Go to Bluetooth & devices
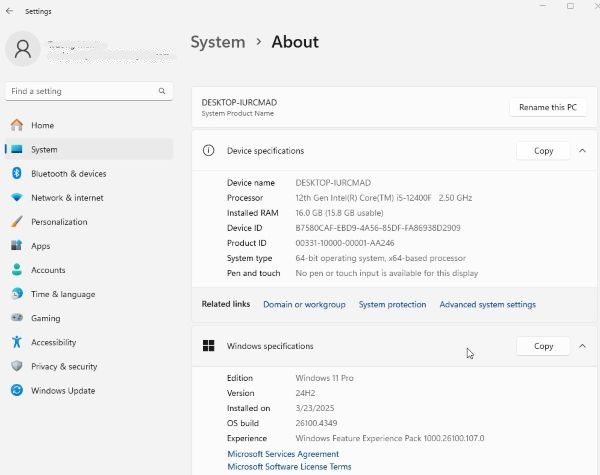The height and width of the screenshot is (475, 600). click(x=89, y=173)
